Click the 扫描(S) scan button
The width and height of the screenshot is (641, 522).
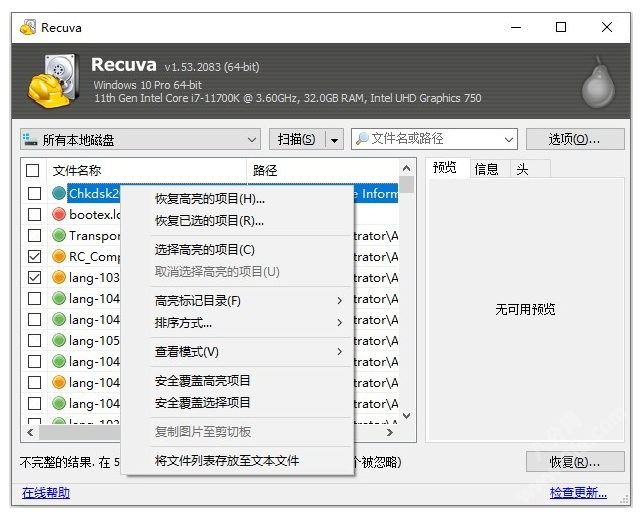297,139
